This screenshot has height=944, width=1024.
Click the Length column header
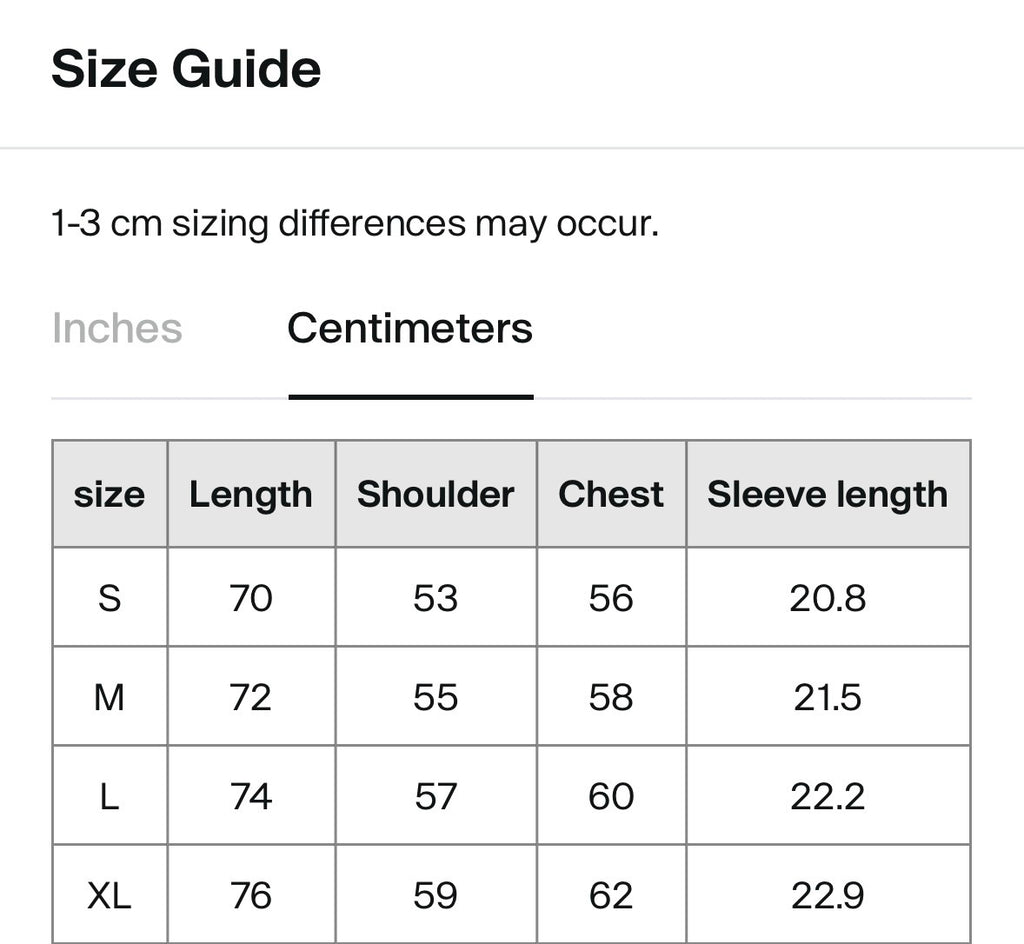coord(251,494)
